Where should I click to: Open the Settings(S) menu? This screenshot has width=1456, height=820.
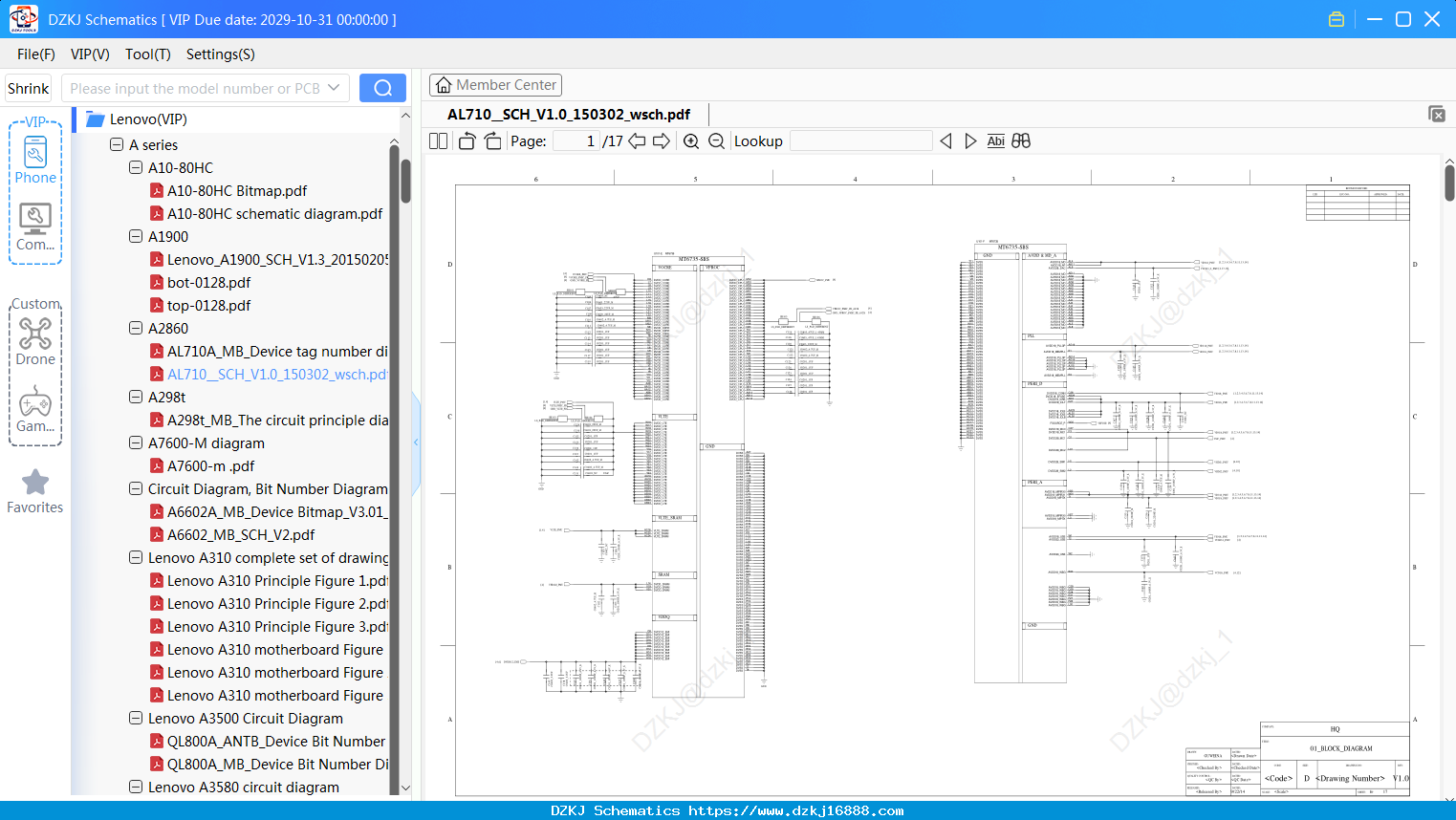(x=220, y=54)
